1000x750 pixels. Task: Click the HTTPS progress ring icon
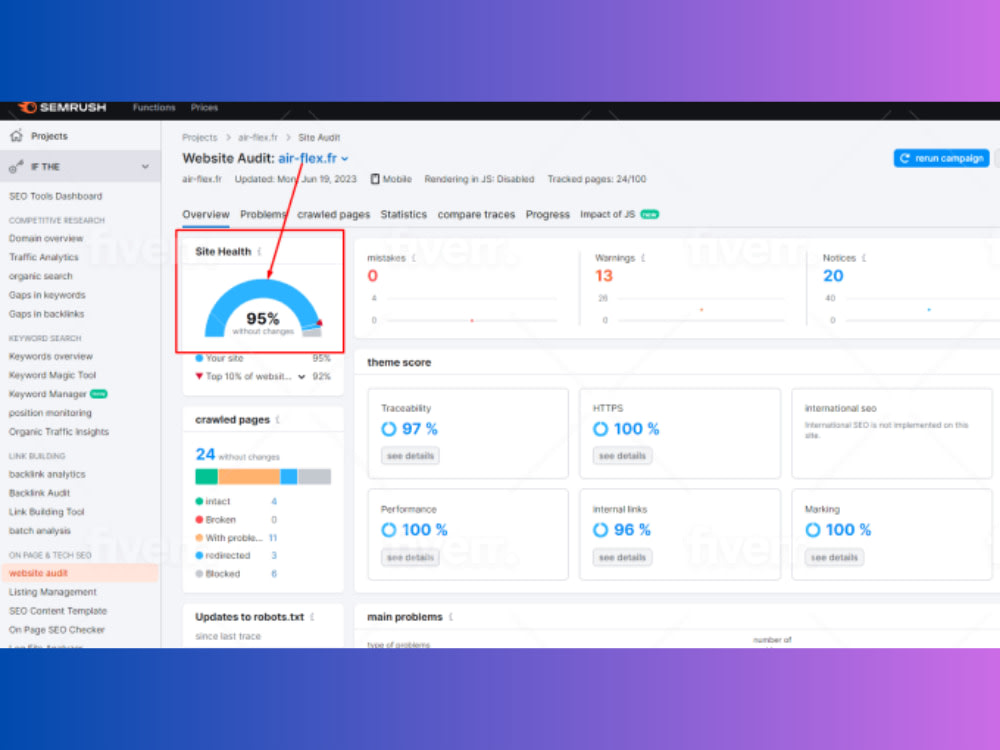(x=600, y=429)
